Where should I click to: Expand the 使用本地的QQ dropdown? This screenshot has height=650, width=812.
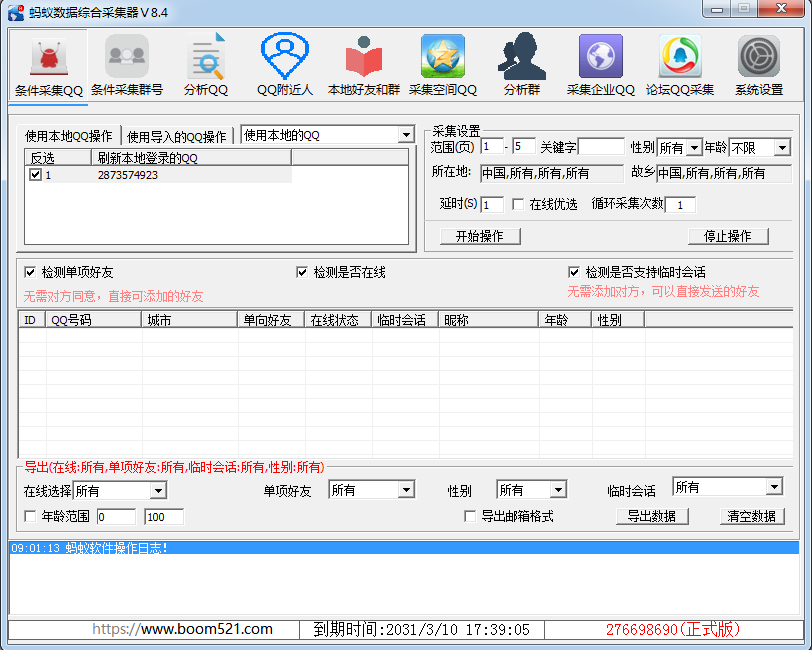tap(407, 135)
